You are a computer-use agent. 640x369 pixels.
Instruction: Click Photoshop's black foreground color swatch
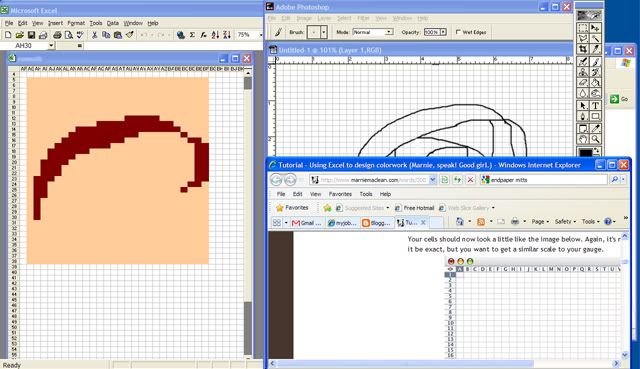(585, 153)
